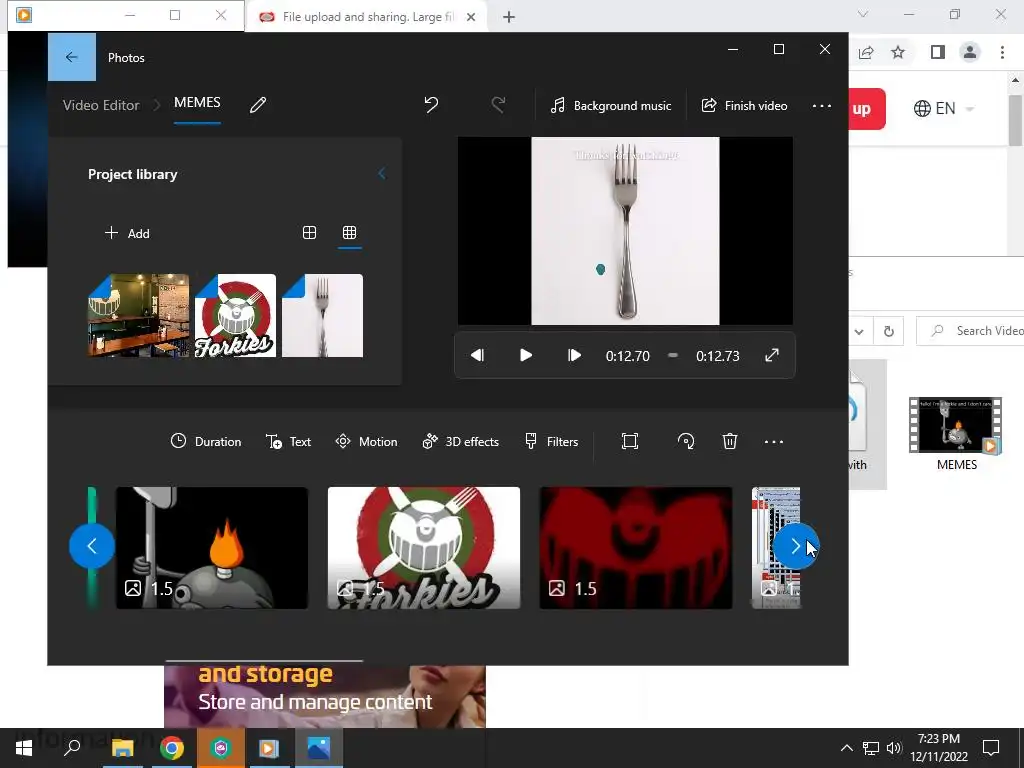This screenshot has width=1024, height=768.
Task: Select the flaming robot storyboard clip
Action: [212, 548]
